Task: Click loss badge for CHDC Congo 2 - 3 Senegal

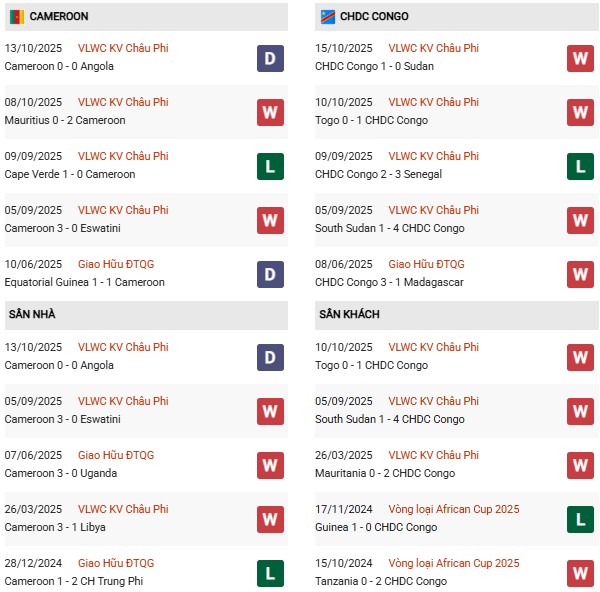Action: coord(580,166)
